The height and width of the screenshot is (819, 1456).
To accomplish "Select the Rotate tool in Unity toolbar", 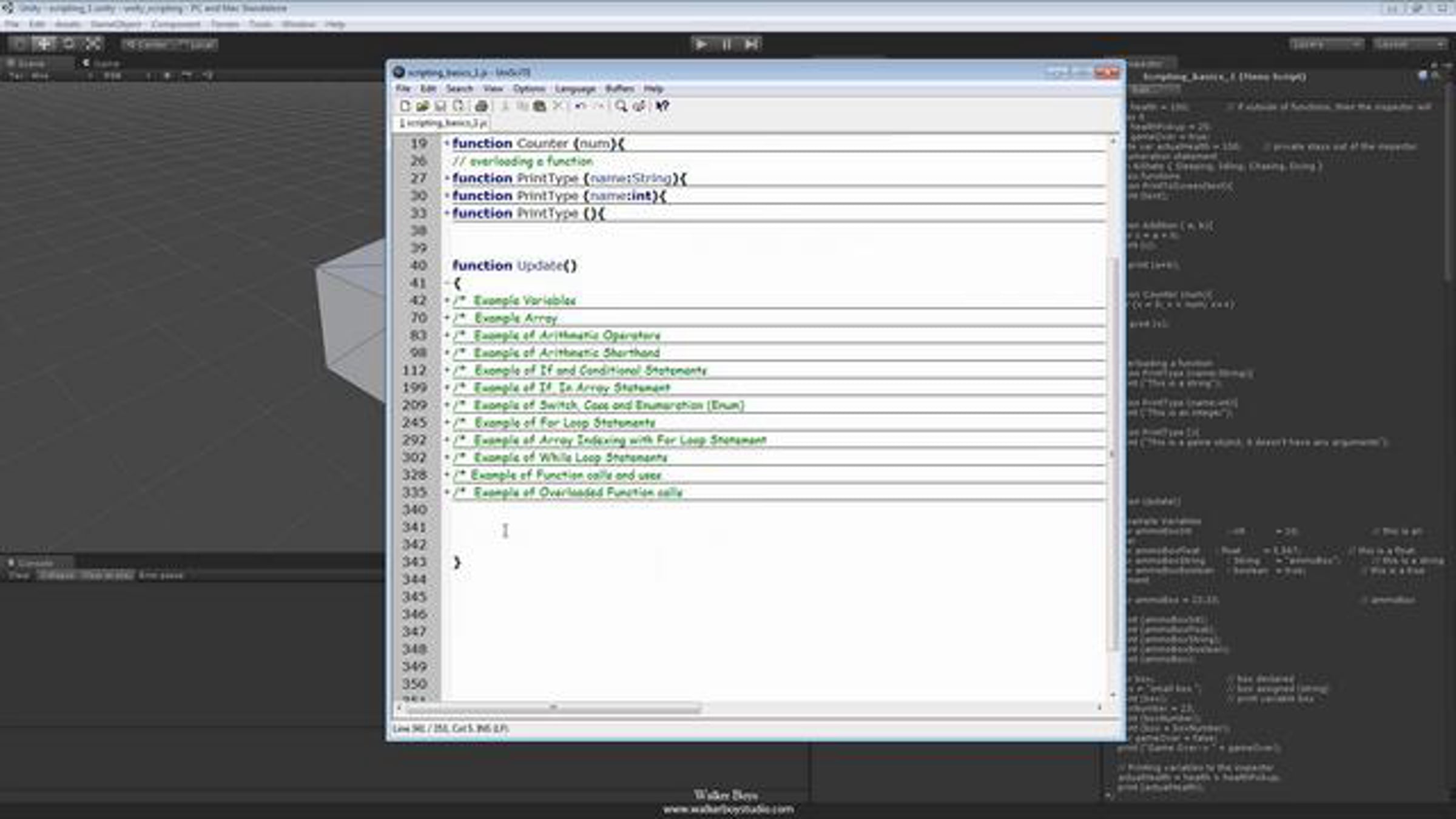I will (x=69, y=44).
